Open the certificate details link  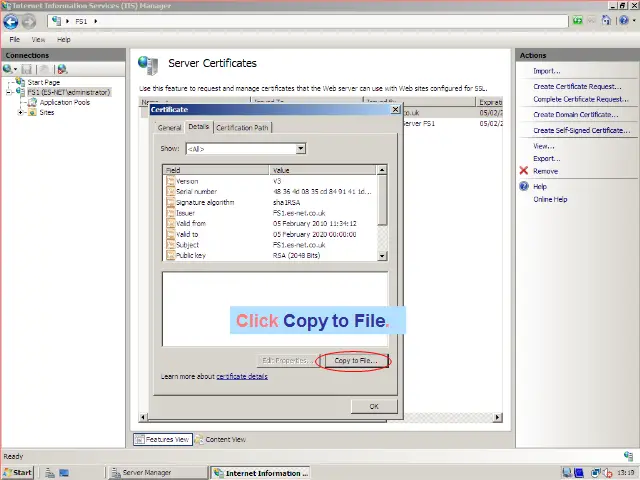point(242,377)
